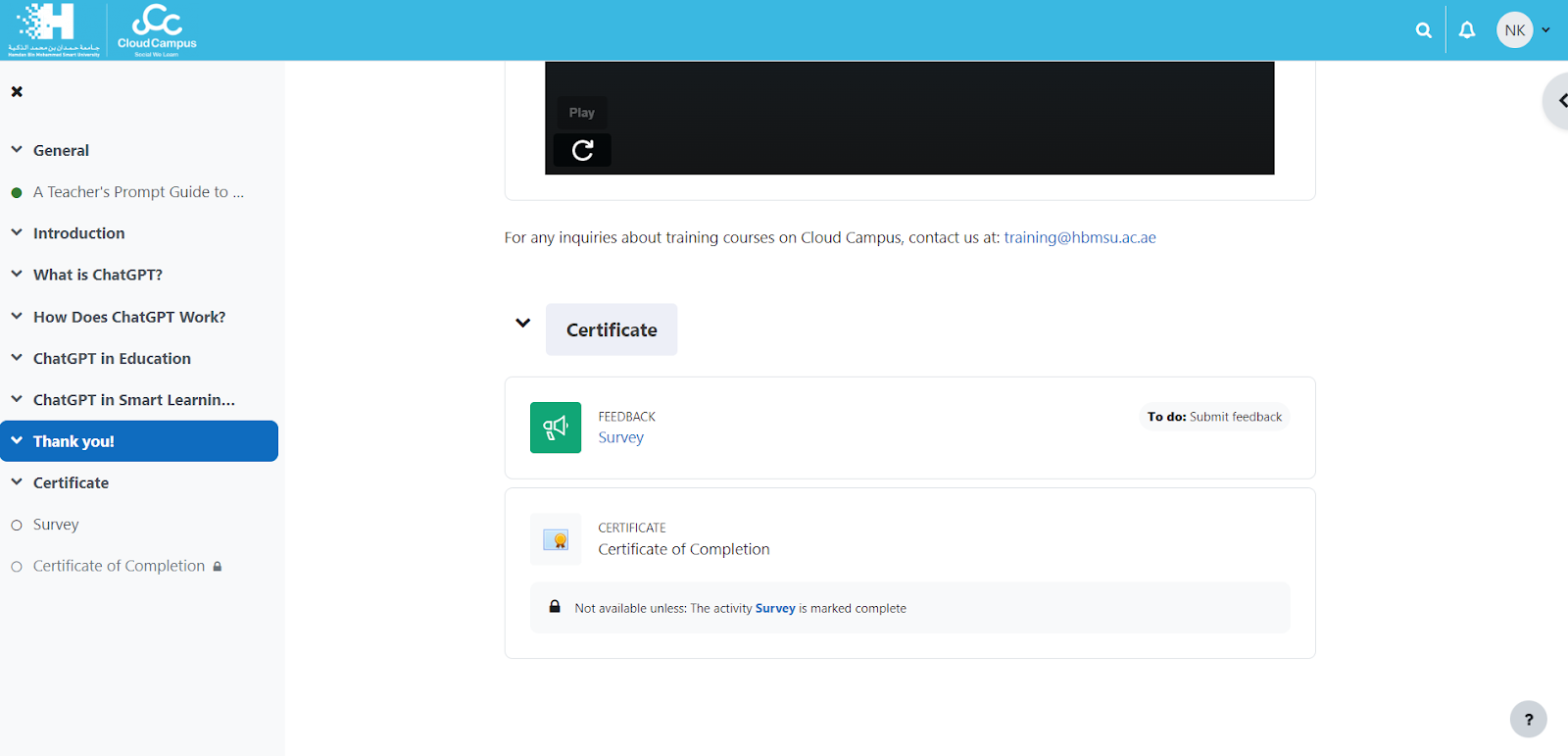The height and width of the screenshot is (756, 1568).
Task: Close the course index sidebar
Action: coord(17,91)
